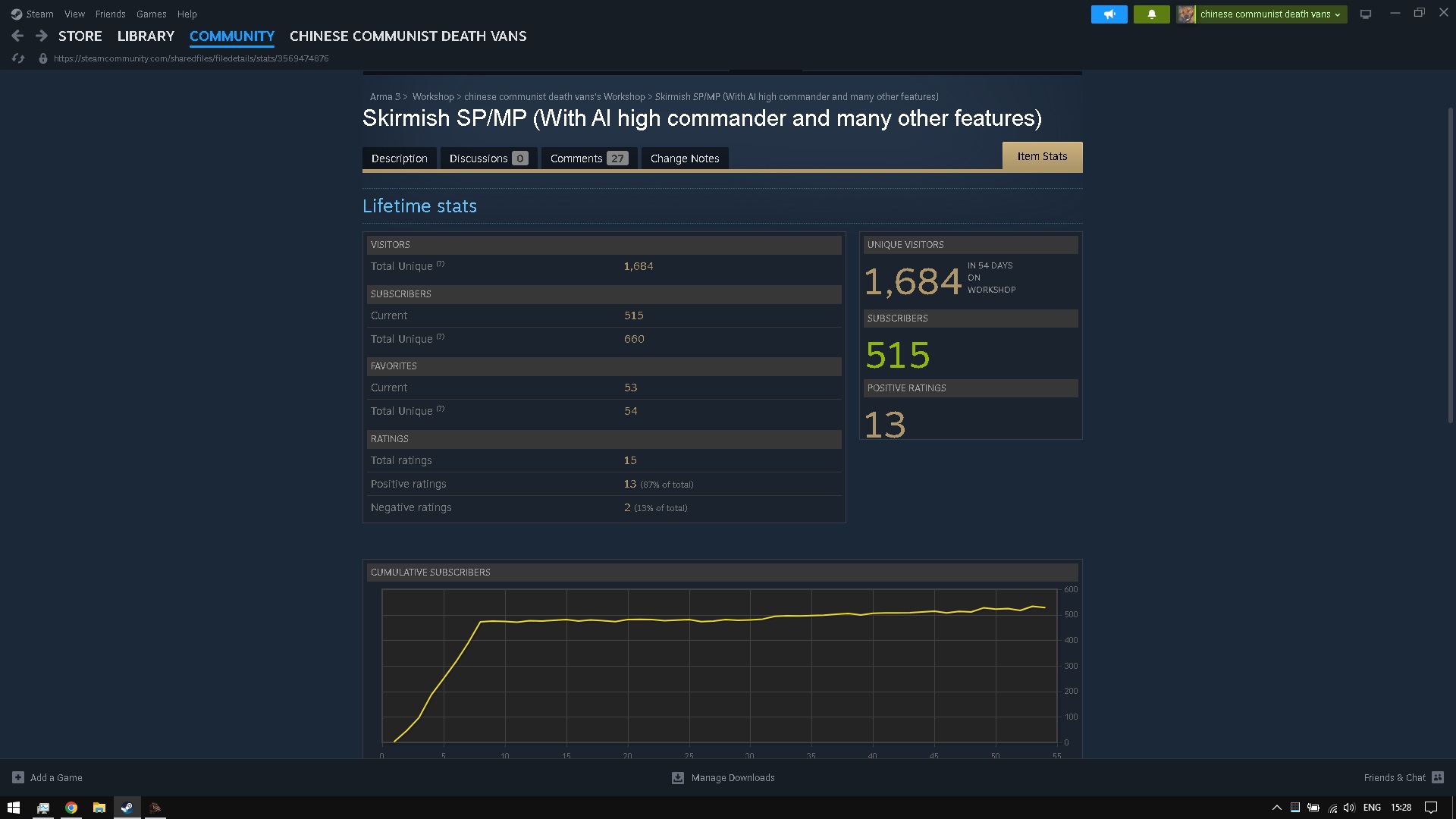Open the Manage Downloads icon
This screenshot has width=1456, height=819.
coord(678,777)
